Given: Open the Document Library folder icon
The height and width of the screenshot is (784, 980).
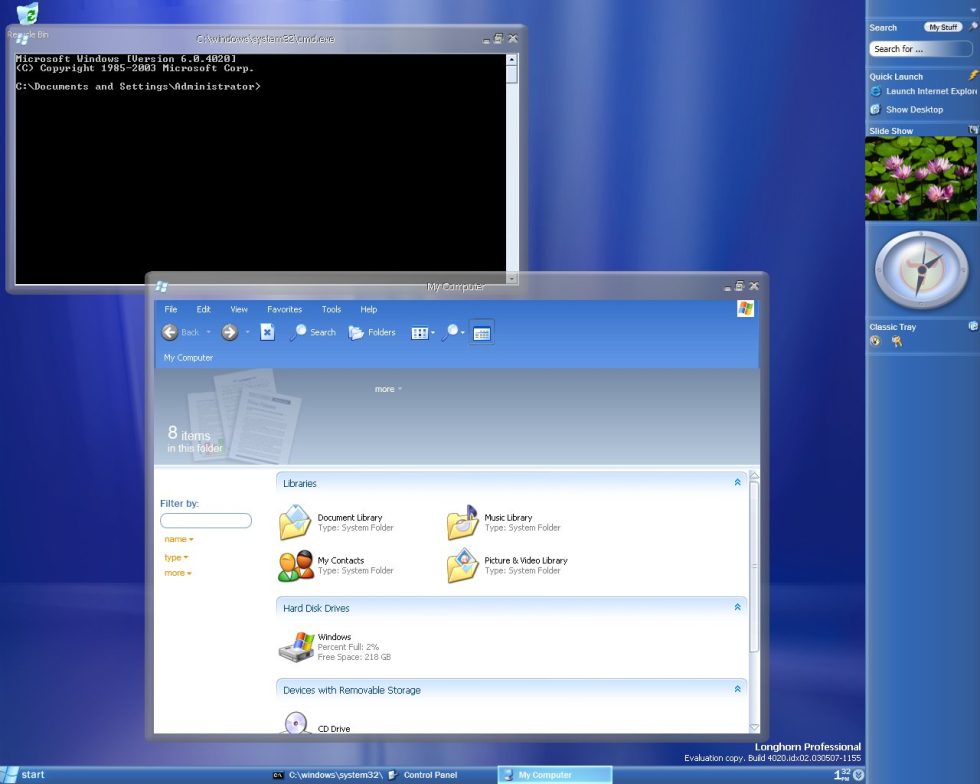Looking at the screenshot, I should [294, 522].
